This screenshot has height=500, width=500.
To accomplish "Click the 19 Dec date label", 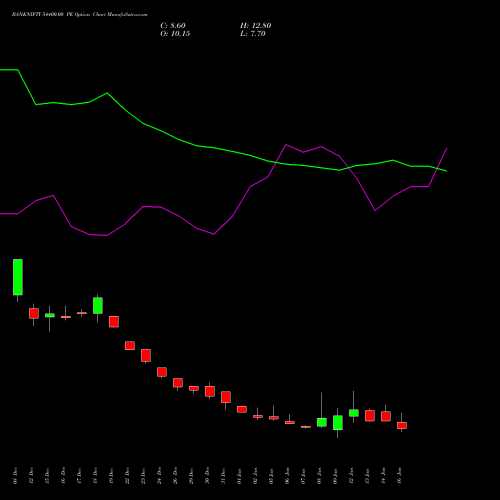I will [x=111, y=476].
